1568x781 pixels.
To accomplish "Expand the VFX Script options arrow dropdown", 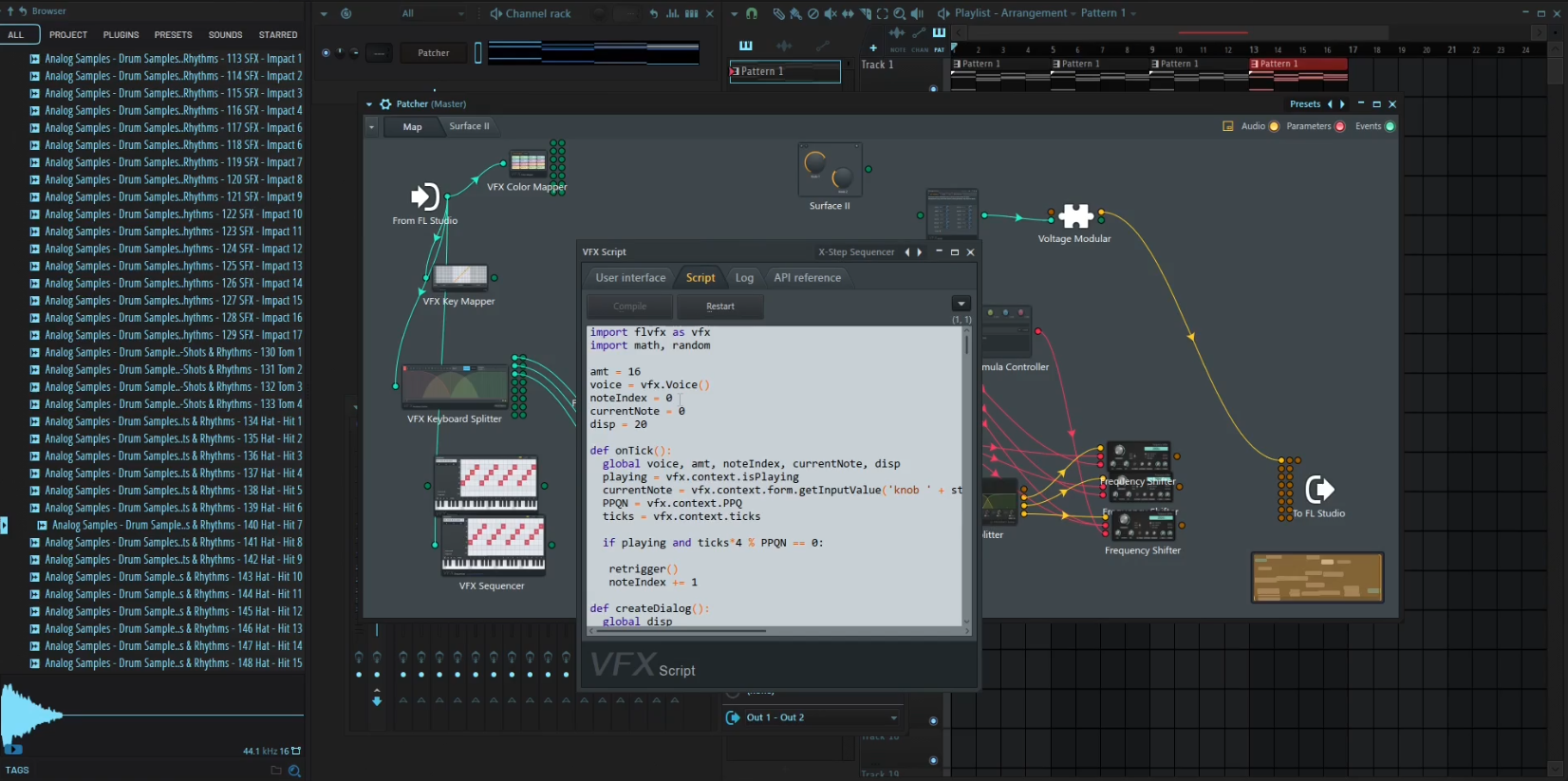I will (961, 305).
